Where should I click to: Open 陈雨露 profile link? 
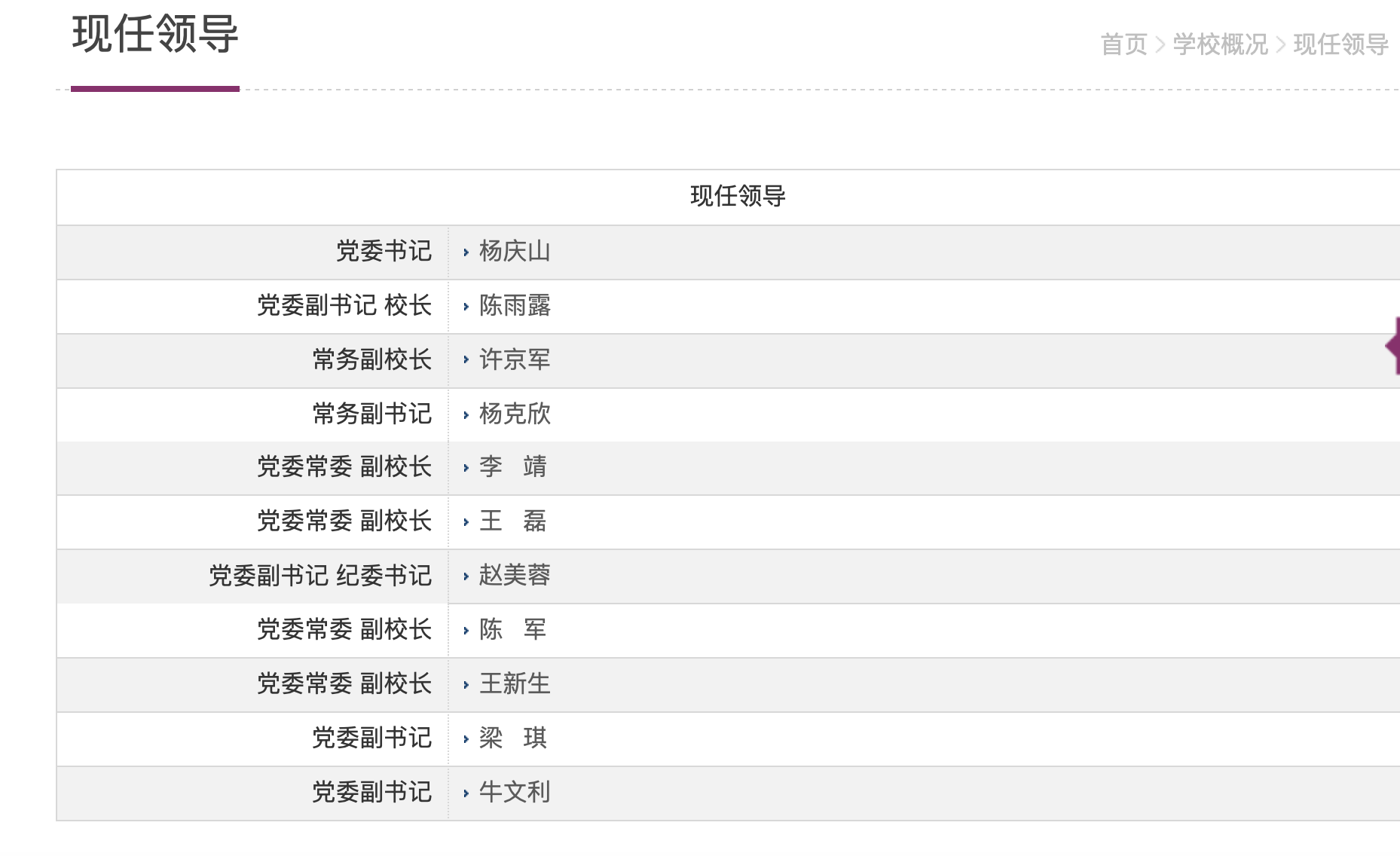pos(514,307)
